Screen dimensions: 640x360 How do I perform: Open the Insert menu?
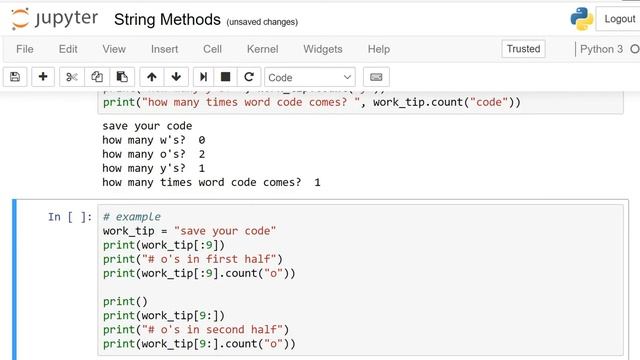click(x=164, y=49)
